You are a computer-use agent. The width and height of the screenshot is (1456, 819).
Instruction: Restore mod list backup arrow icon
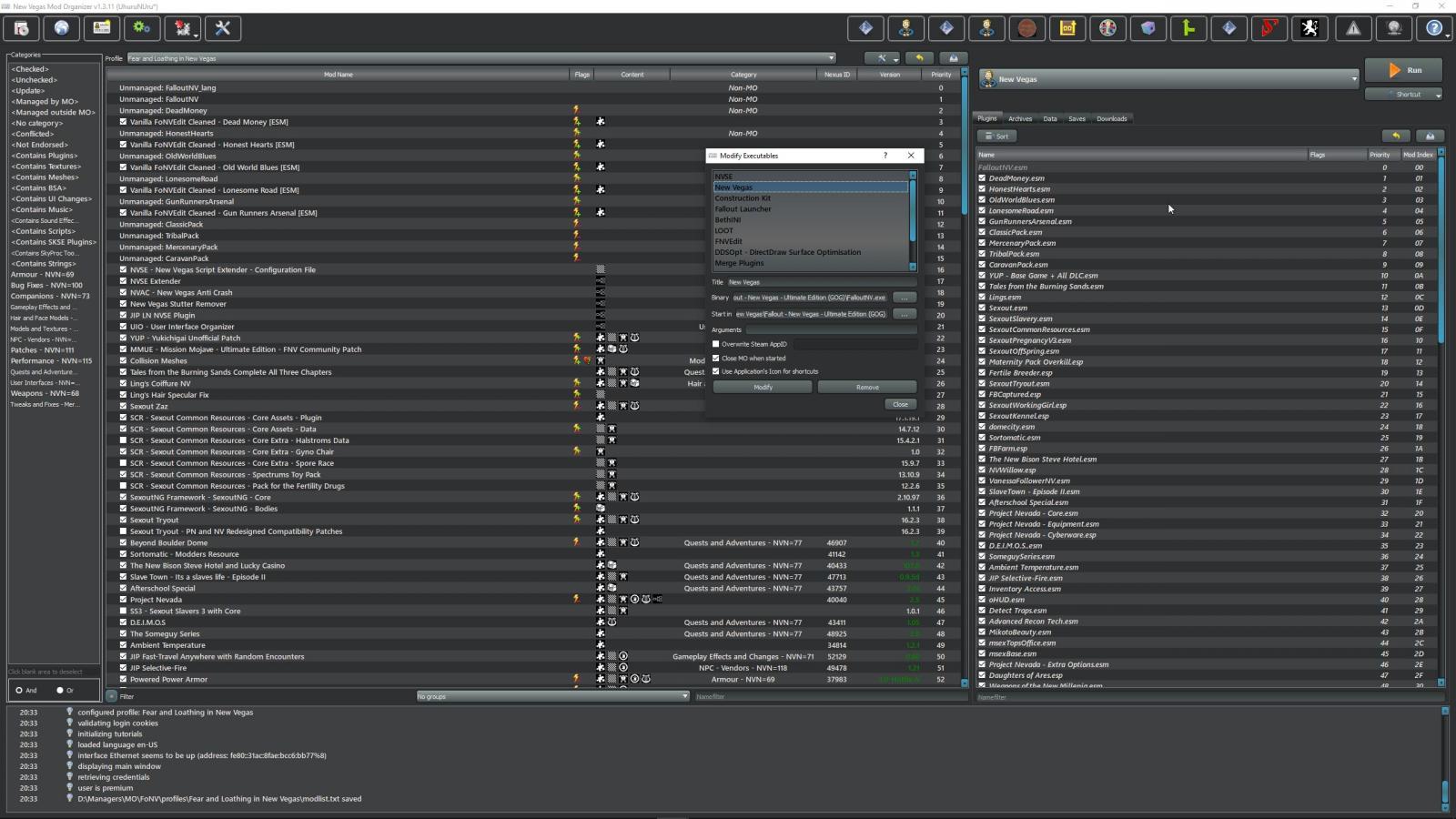click(919, 58)
